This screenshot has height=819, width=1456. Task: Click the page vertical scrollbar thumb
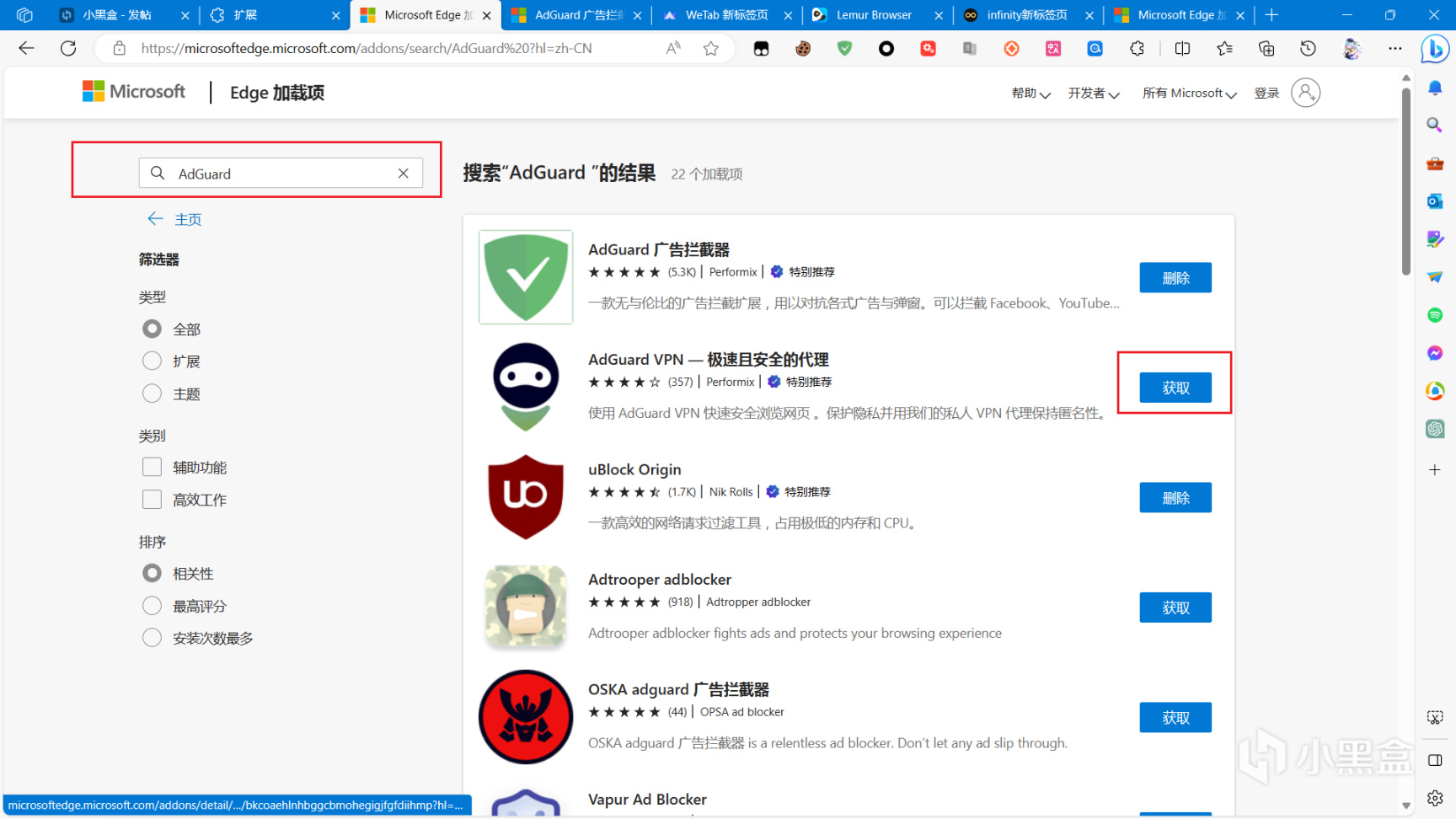coord(1405,181)
